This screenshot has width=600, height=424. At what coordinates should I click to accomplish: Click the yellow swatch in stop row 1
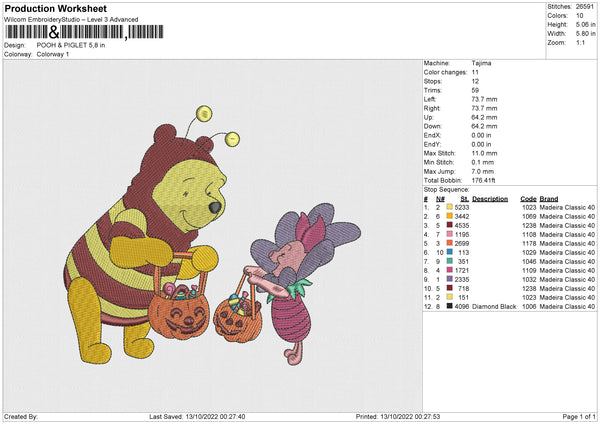tap(450, 207)
